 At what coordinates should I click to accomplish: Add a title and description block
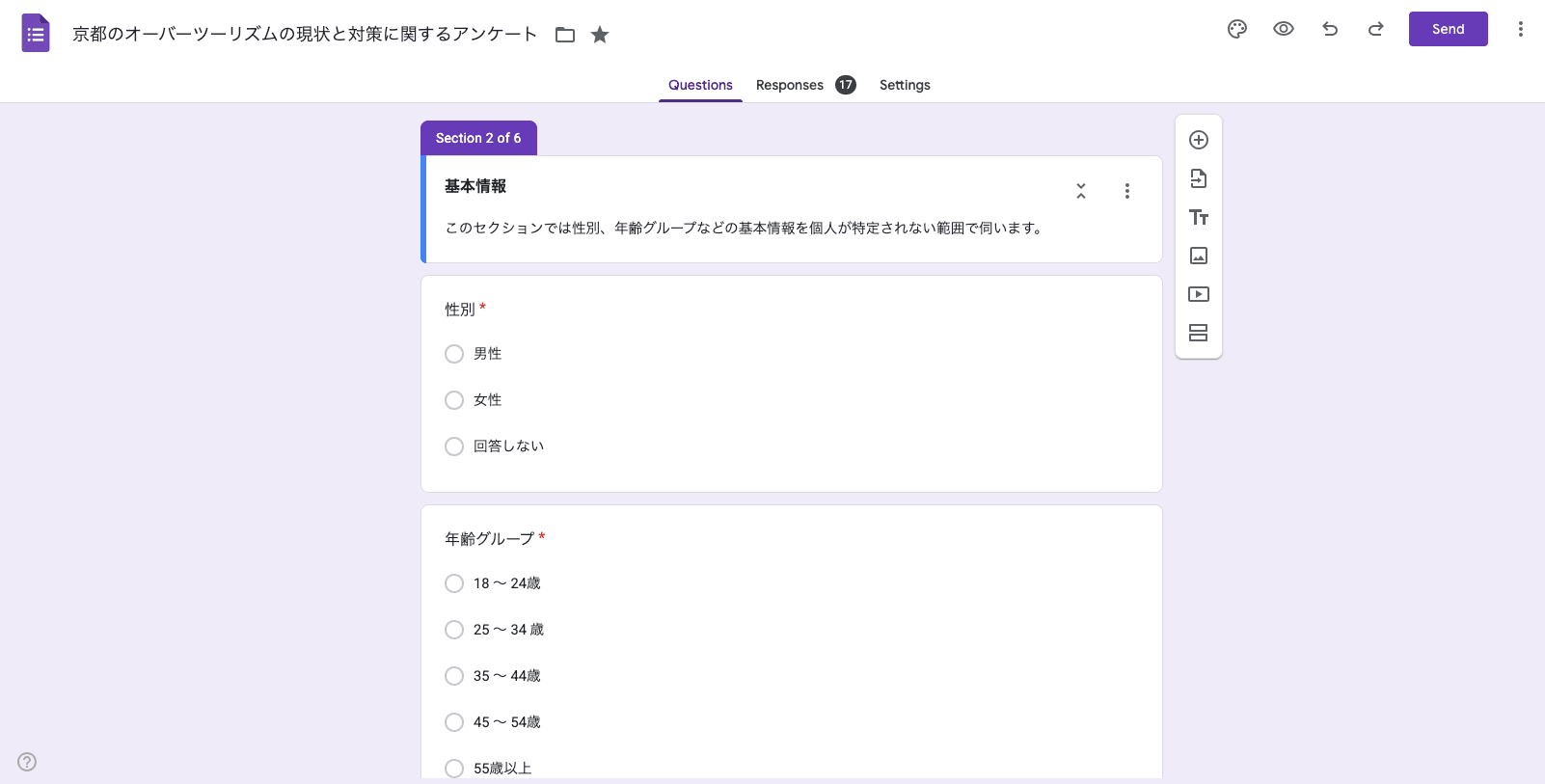1199,217
